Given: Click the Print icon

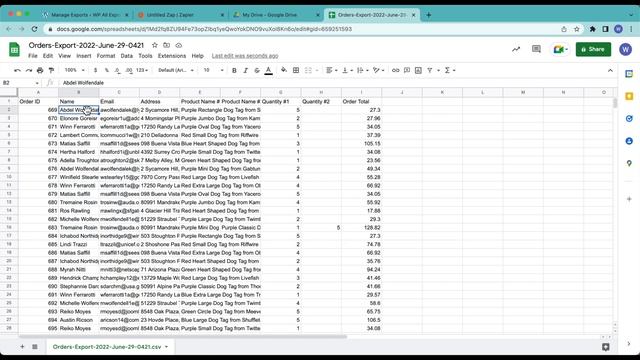Looking at the screenshot, I should tap(40, 70).
